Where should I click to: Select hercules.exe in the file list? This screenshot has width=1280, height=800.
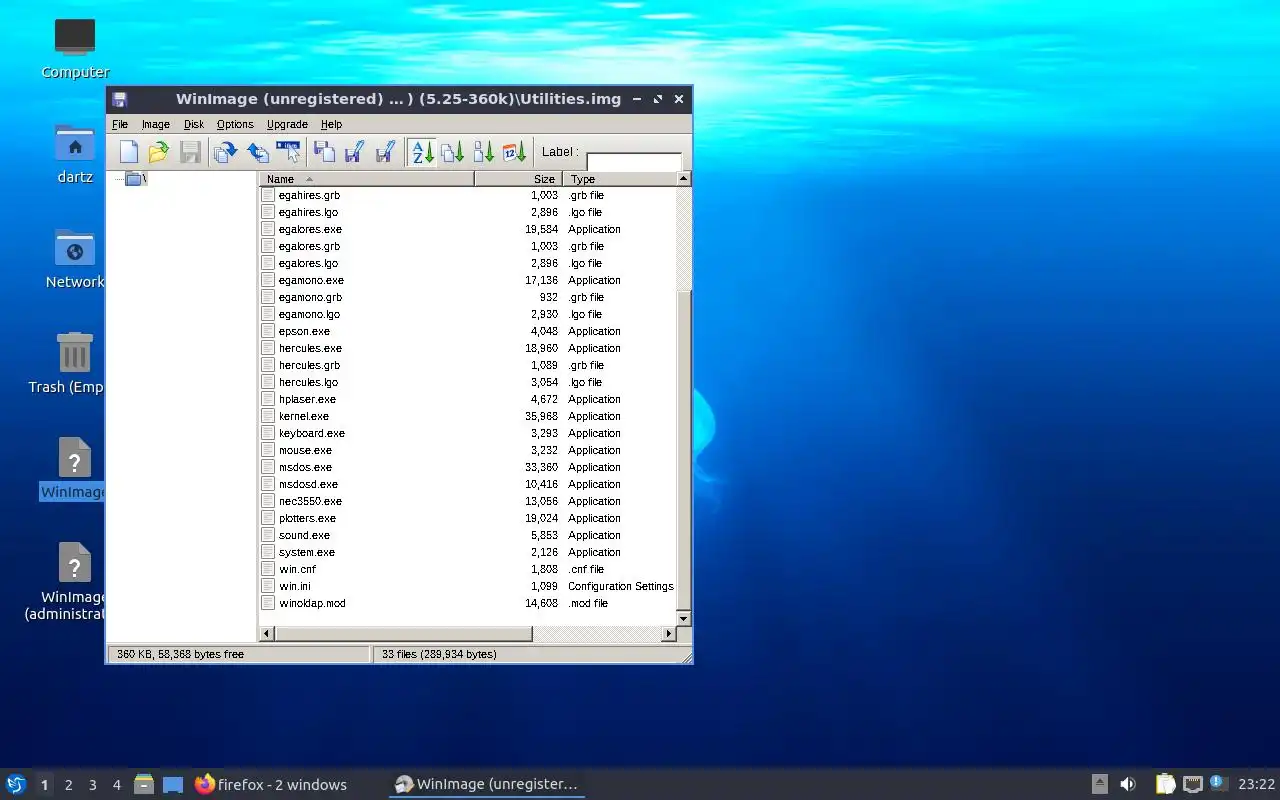310,348
